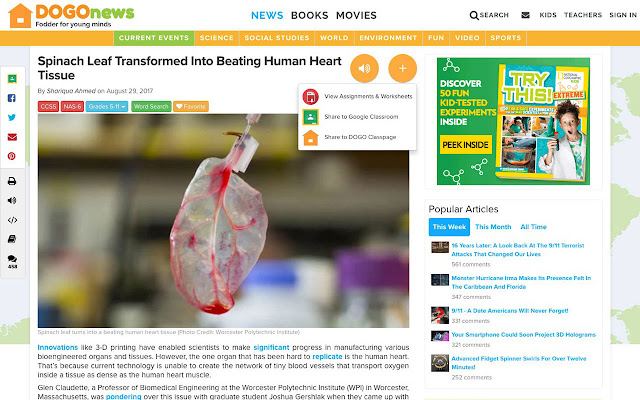The image size is (640, 400).
Task: Click the print icon in the sidebar
Action: [12, 181]
